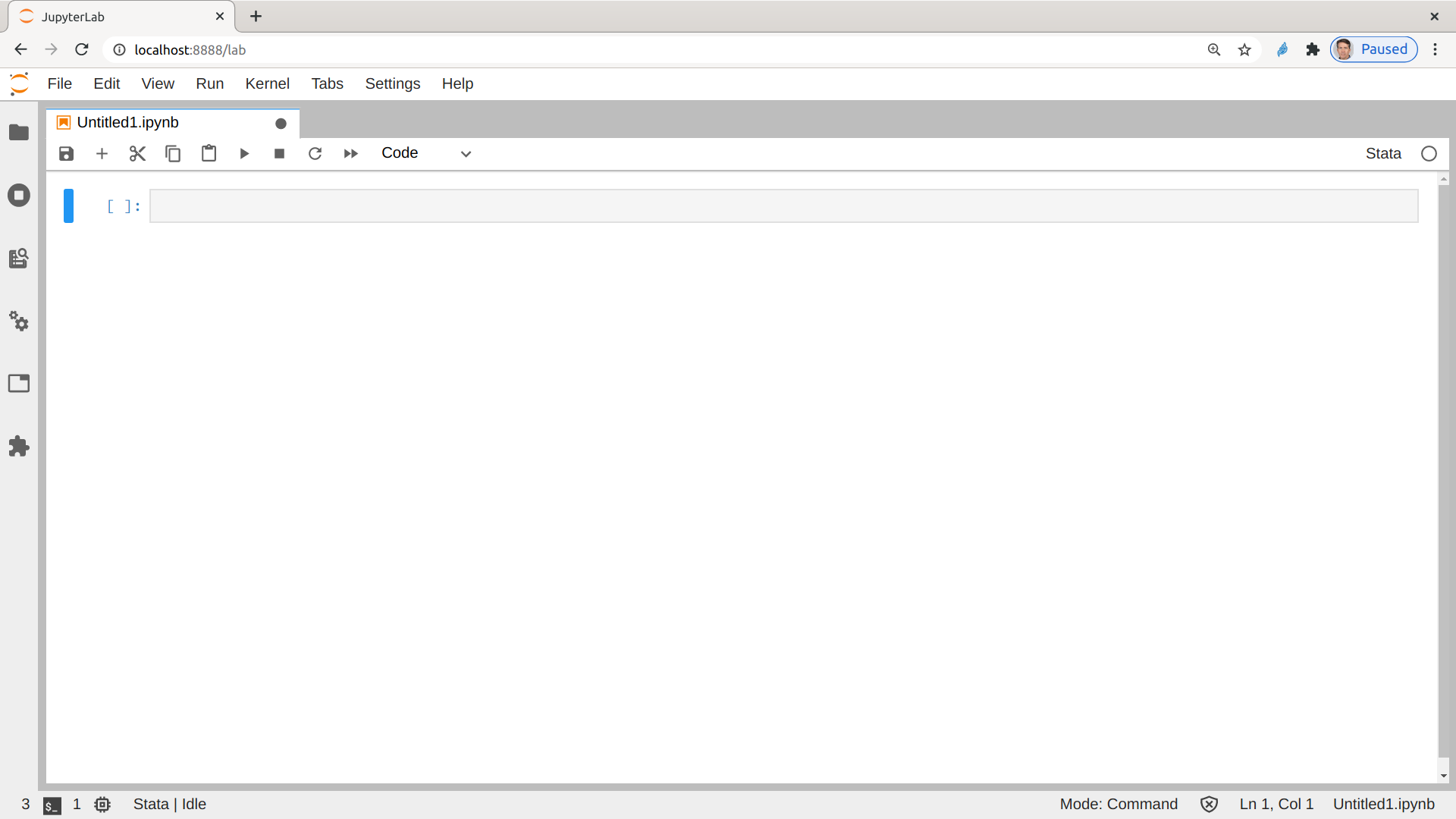Image resolution: width=1456 pixels, height=819 pixels.
Task: Click the notebook trust shield icon
Action: click(x=1209, y=804)
